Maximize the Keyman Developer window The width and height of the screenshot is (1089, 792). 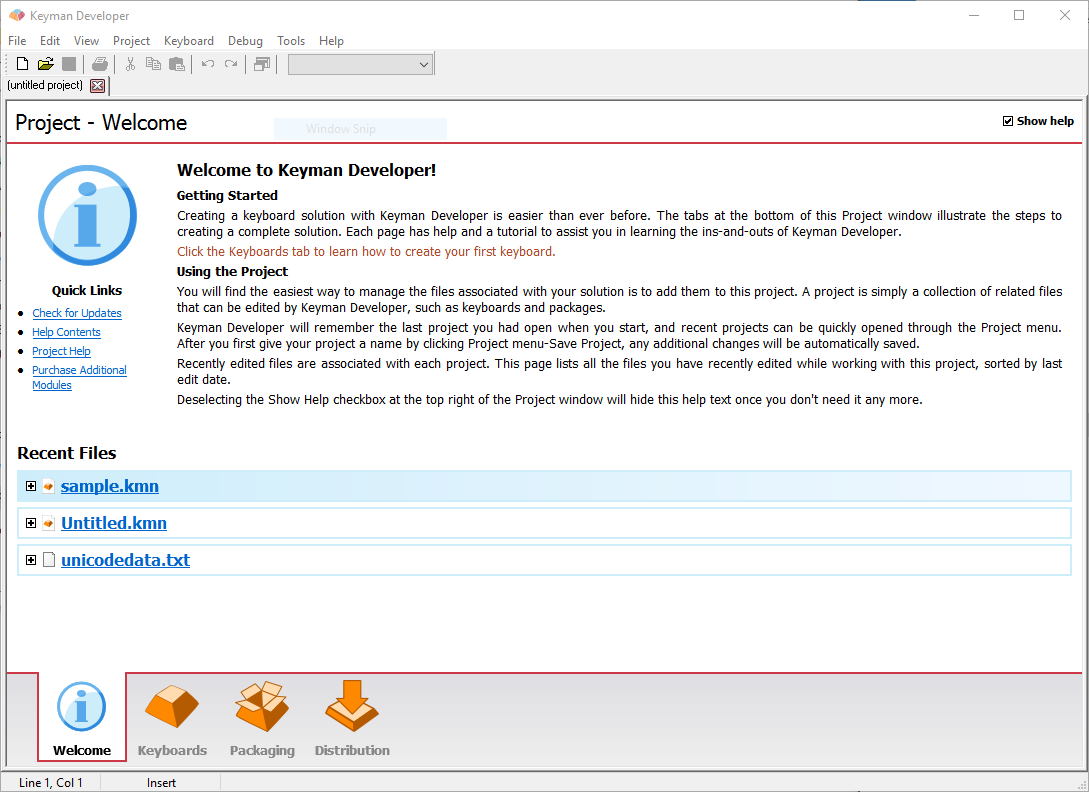[1019, 15]
